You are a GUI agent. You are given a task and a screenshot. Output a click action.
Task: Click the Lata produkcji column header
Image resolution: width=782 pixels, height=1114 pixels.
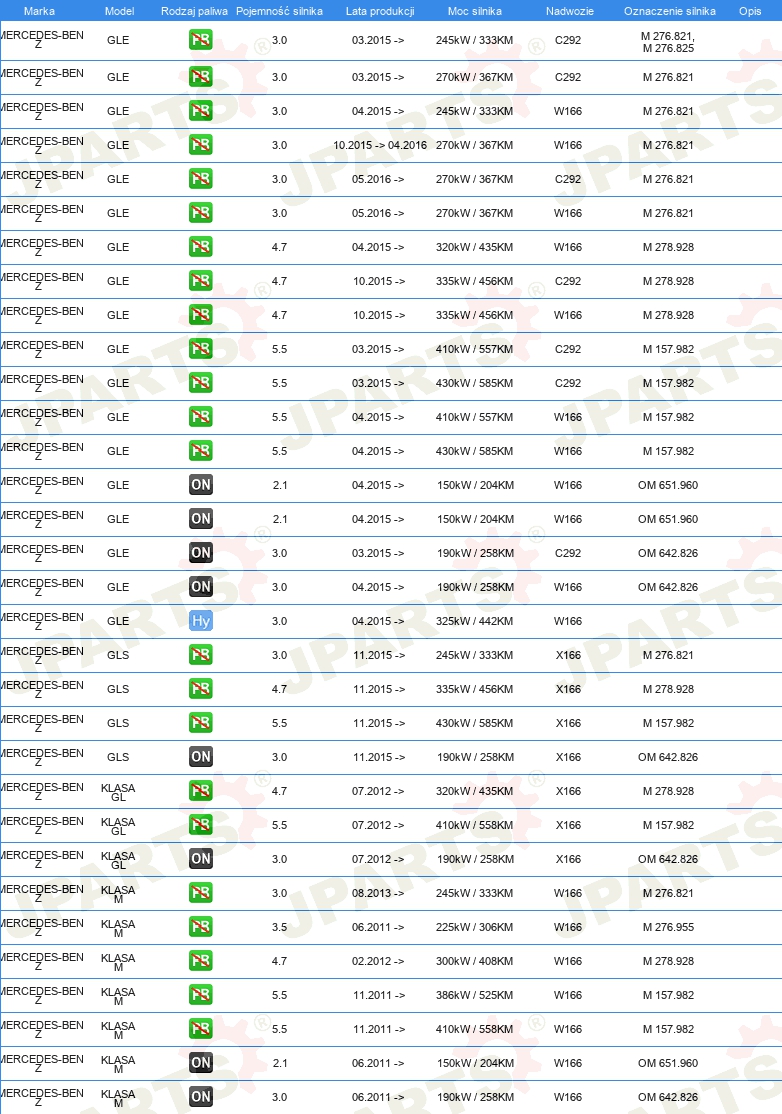pyautogui.click(x=380, y=11)
